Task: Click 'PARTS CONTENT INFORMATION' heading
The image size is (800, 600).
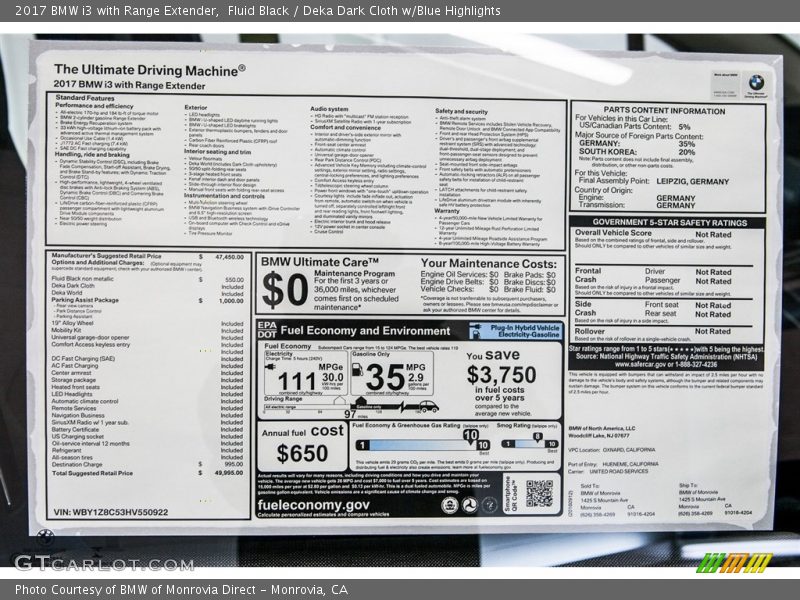Action: [x=664, y=110]
